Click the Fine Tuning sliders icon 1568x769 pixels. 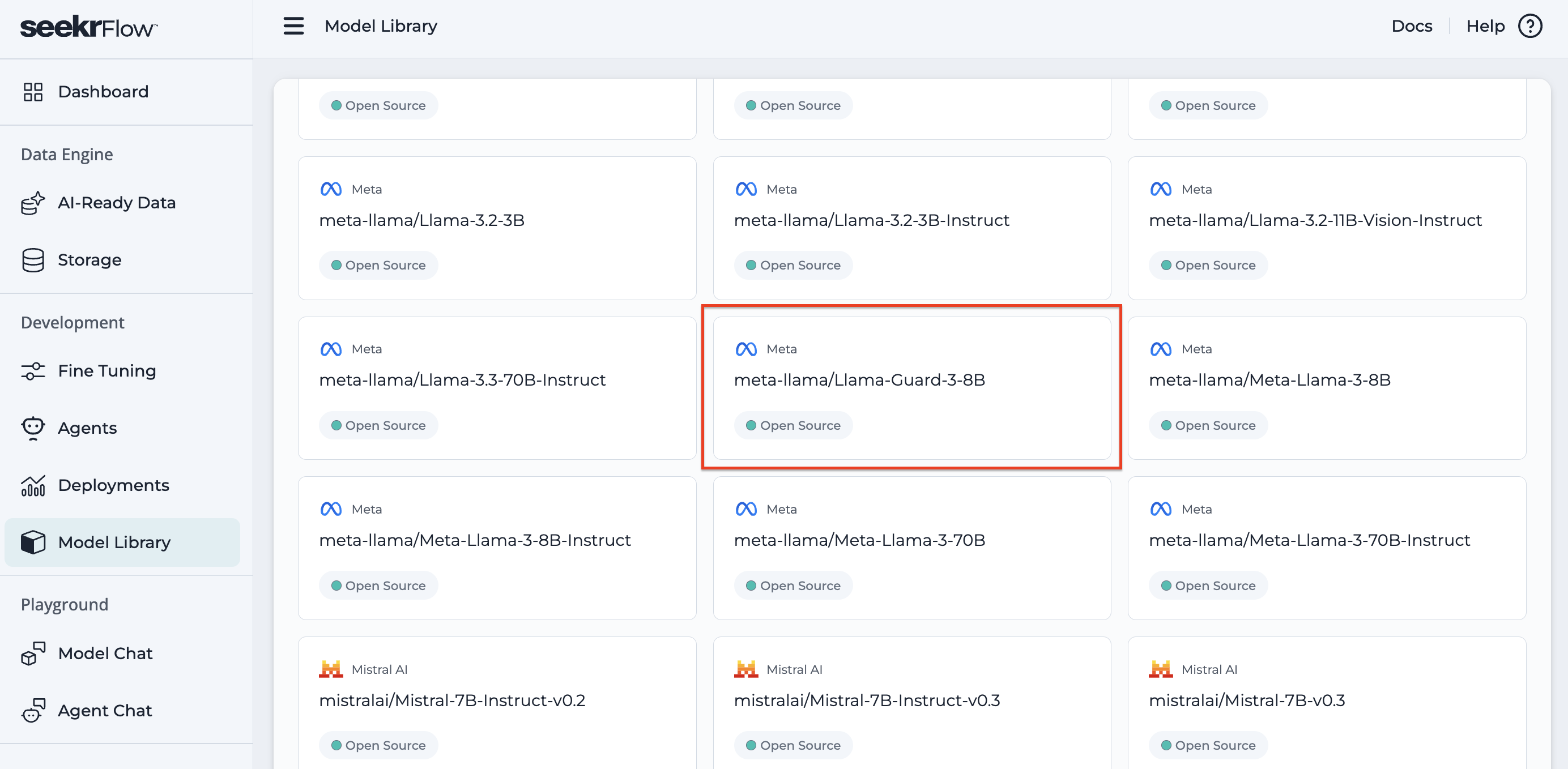tap(33, 370)
